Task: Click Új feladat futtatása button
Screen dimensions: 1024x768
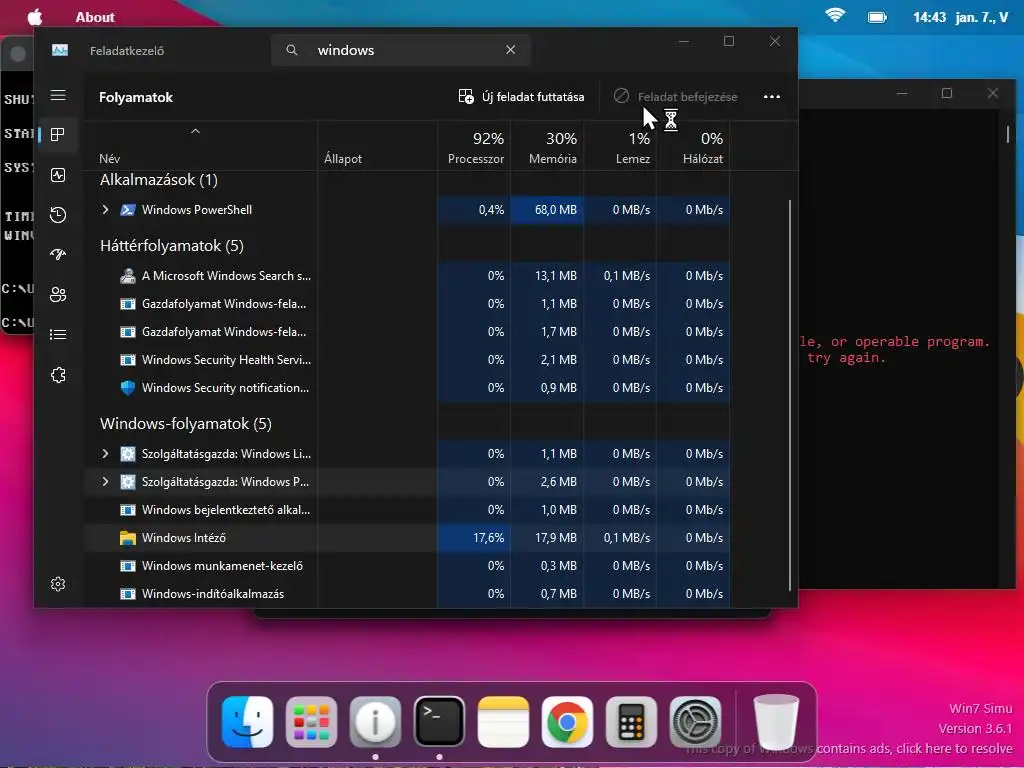Action: pos(521,97)
